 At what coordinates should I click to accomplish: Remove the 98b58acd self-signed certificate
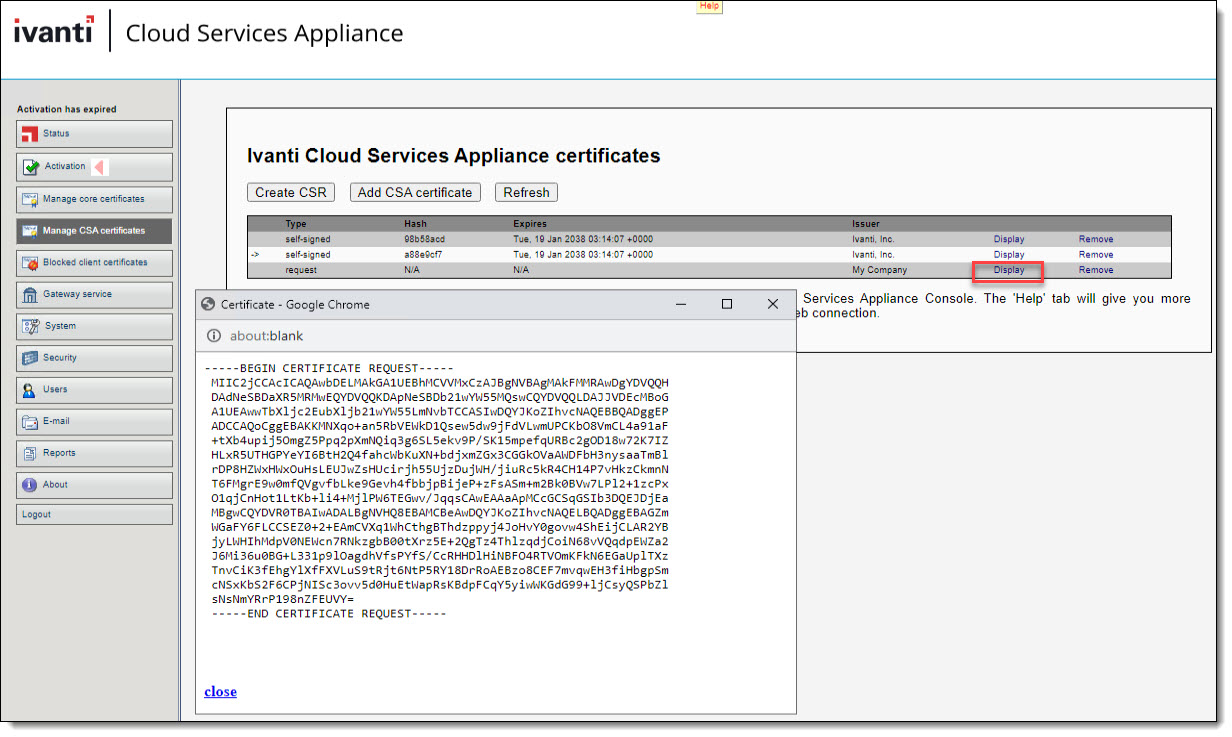coord(1095,239)
